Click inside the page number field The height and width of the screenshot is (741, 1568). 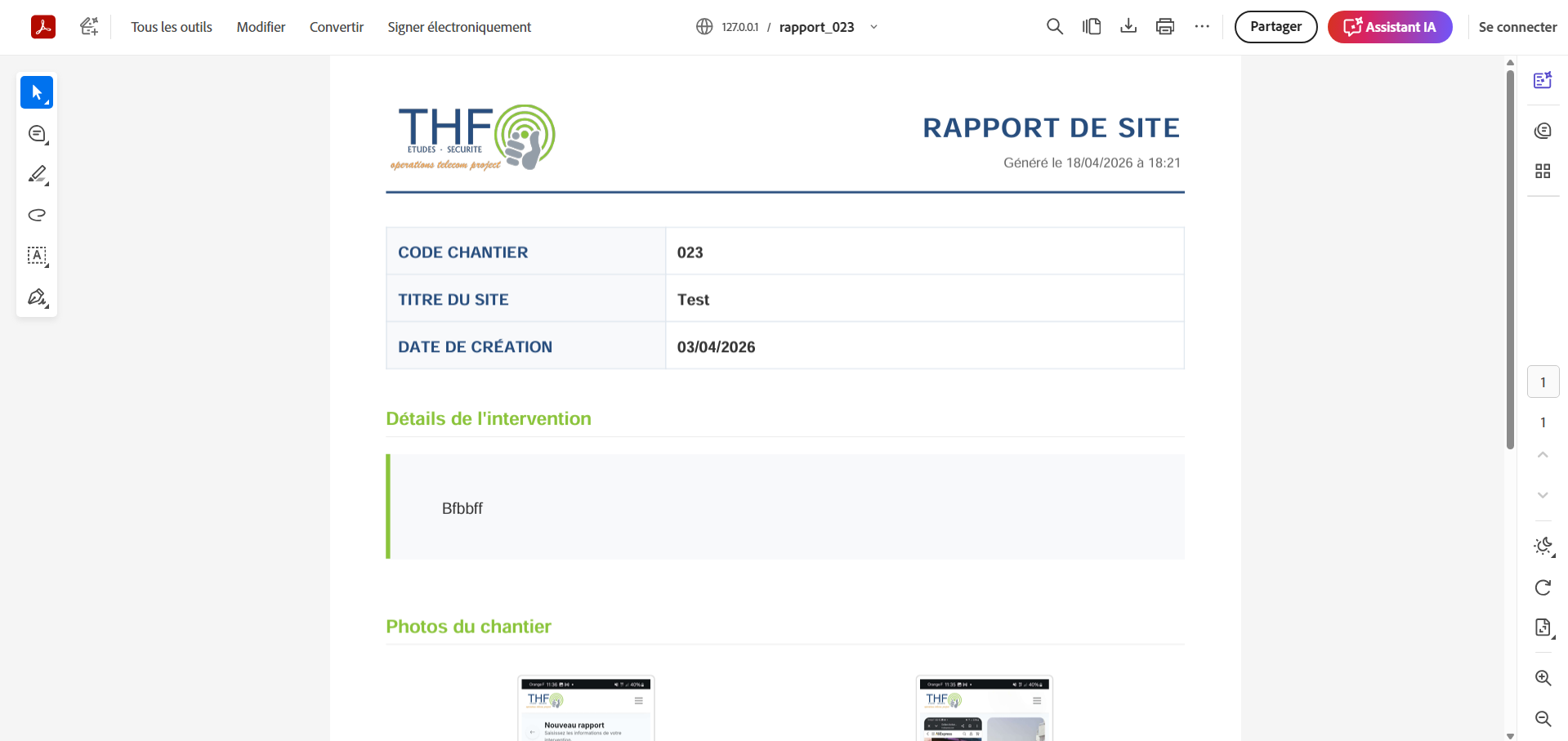1543,381
